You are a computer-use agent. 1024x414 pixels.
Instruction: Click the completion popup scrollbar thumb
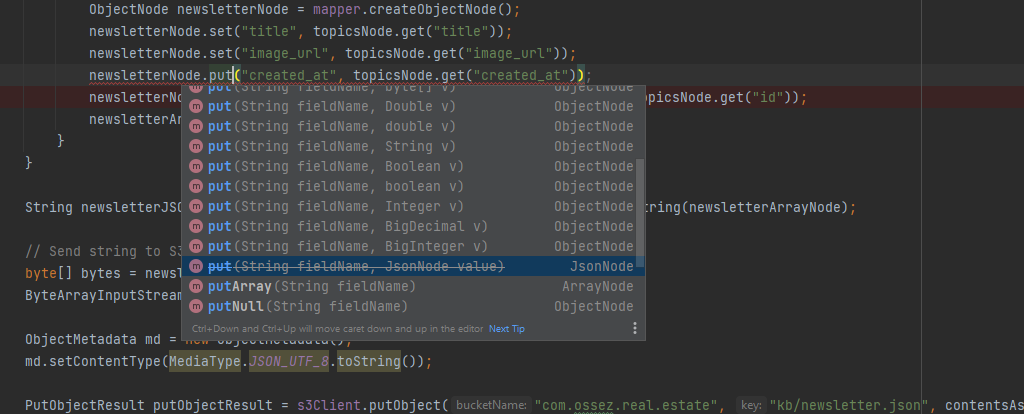tap(641, 212)
